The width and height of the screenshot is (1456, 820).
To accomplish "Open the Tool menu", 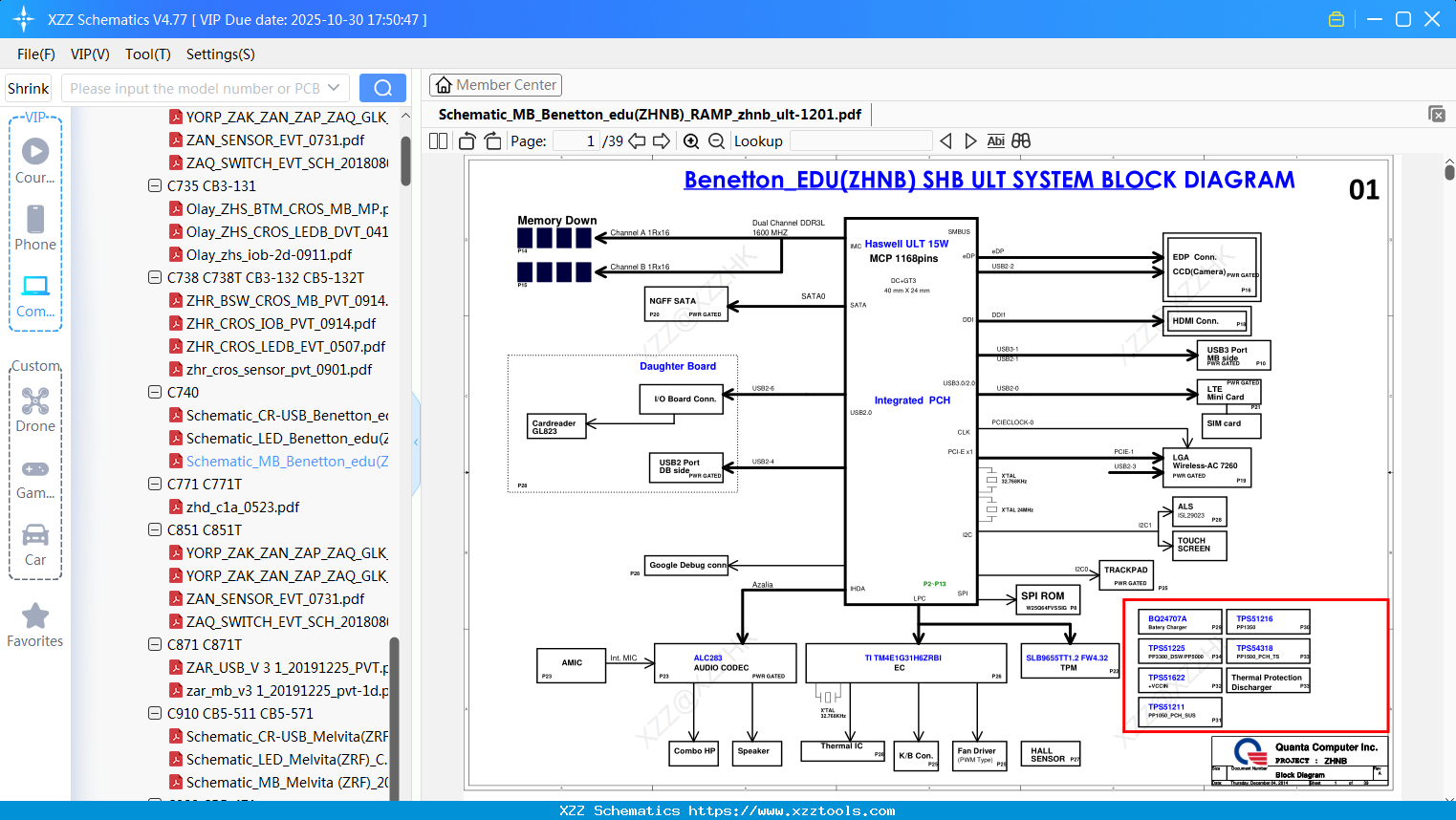I will coord(148,54).
